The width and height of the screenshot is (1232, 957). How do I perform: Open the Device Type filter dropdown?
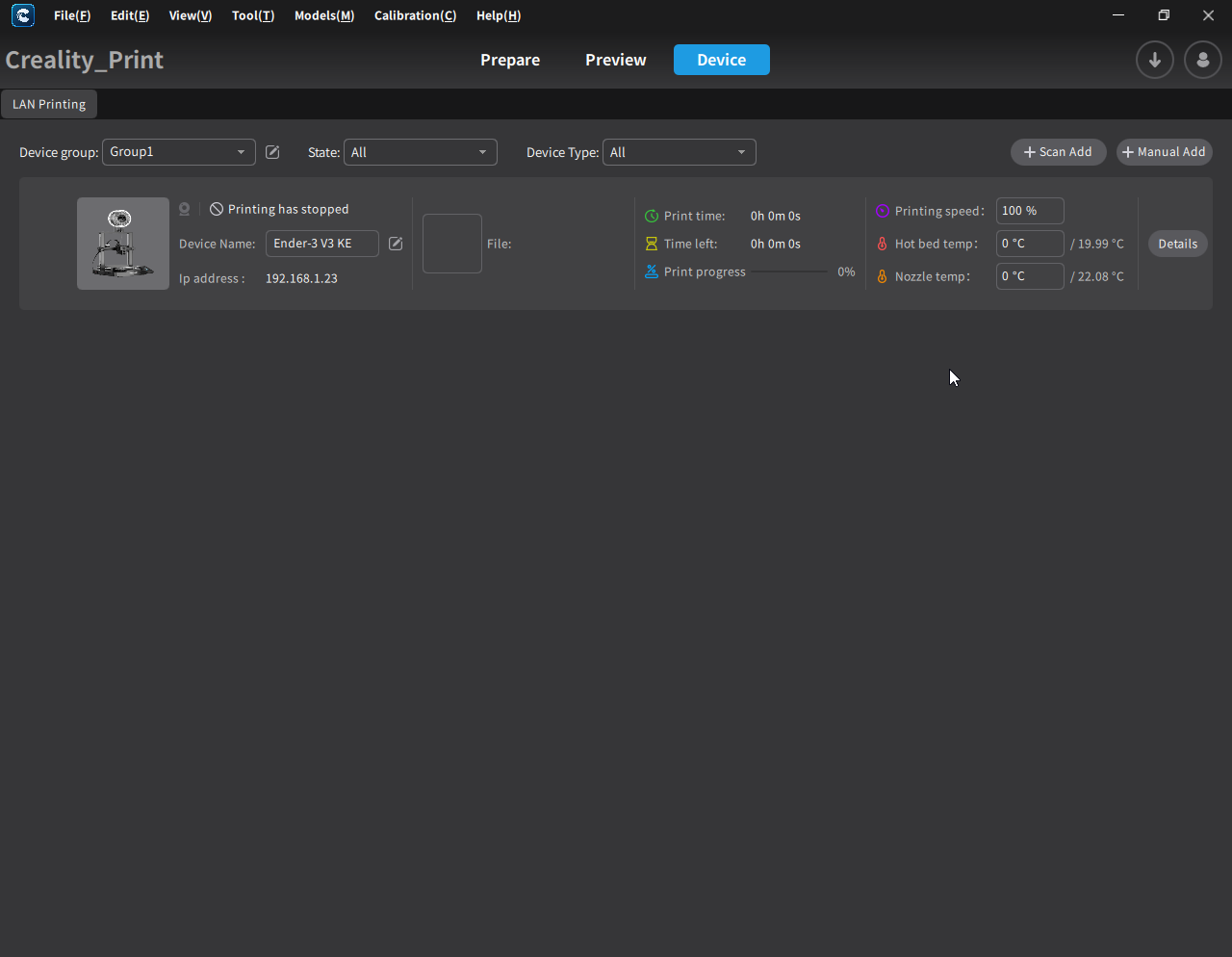[680, 152]
